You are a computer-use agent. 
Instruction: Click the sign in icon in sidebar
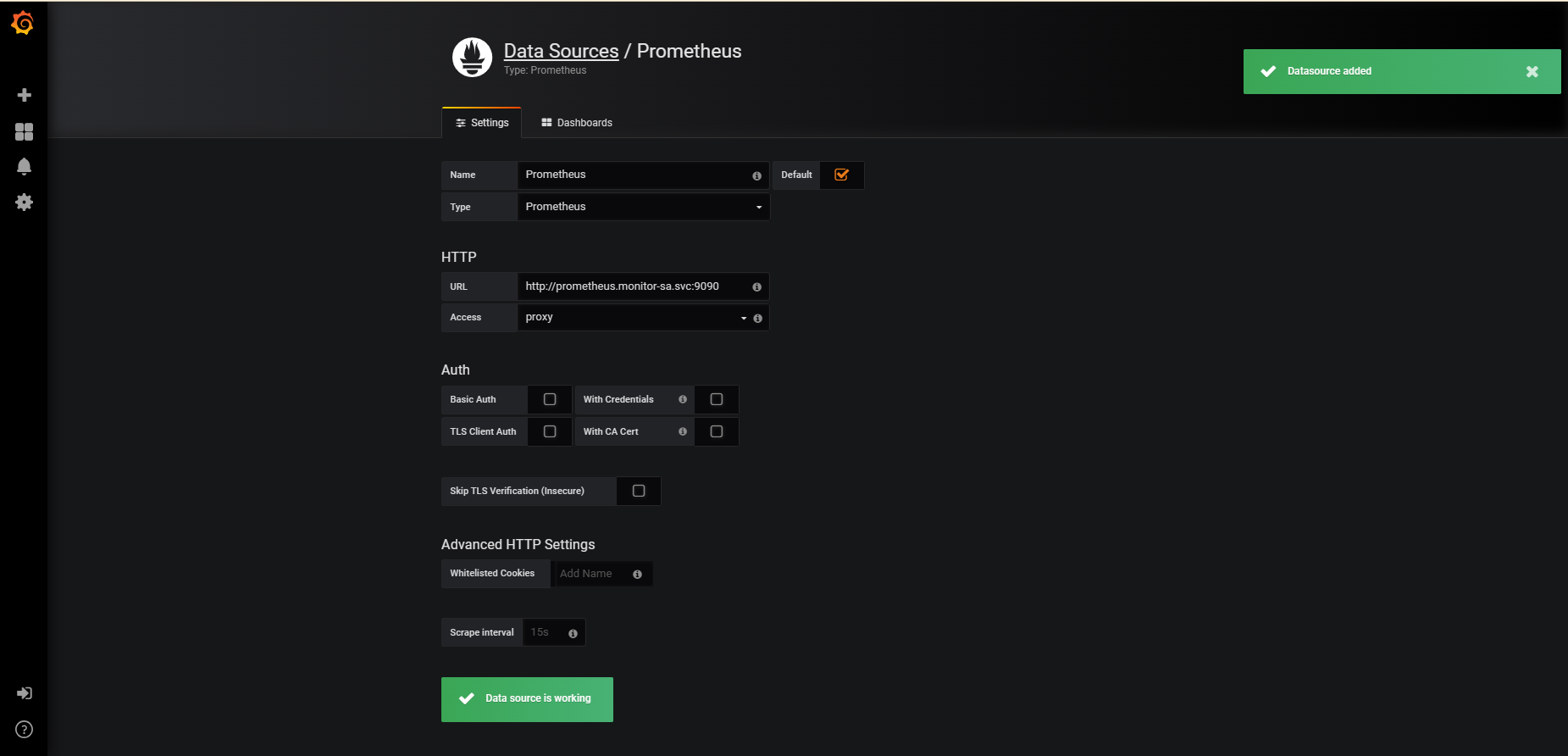tap(25, 693)
